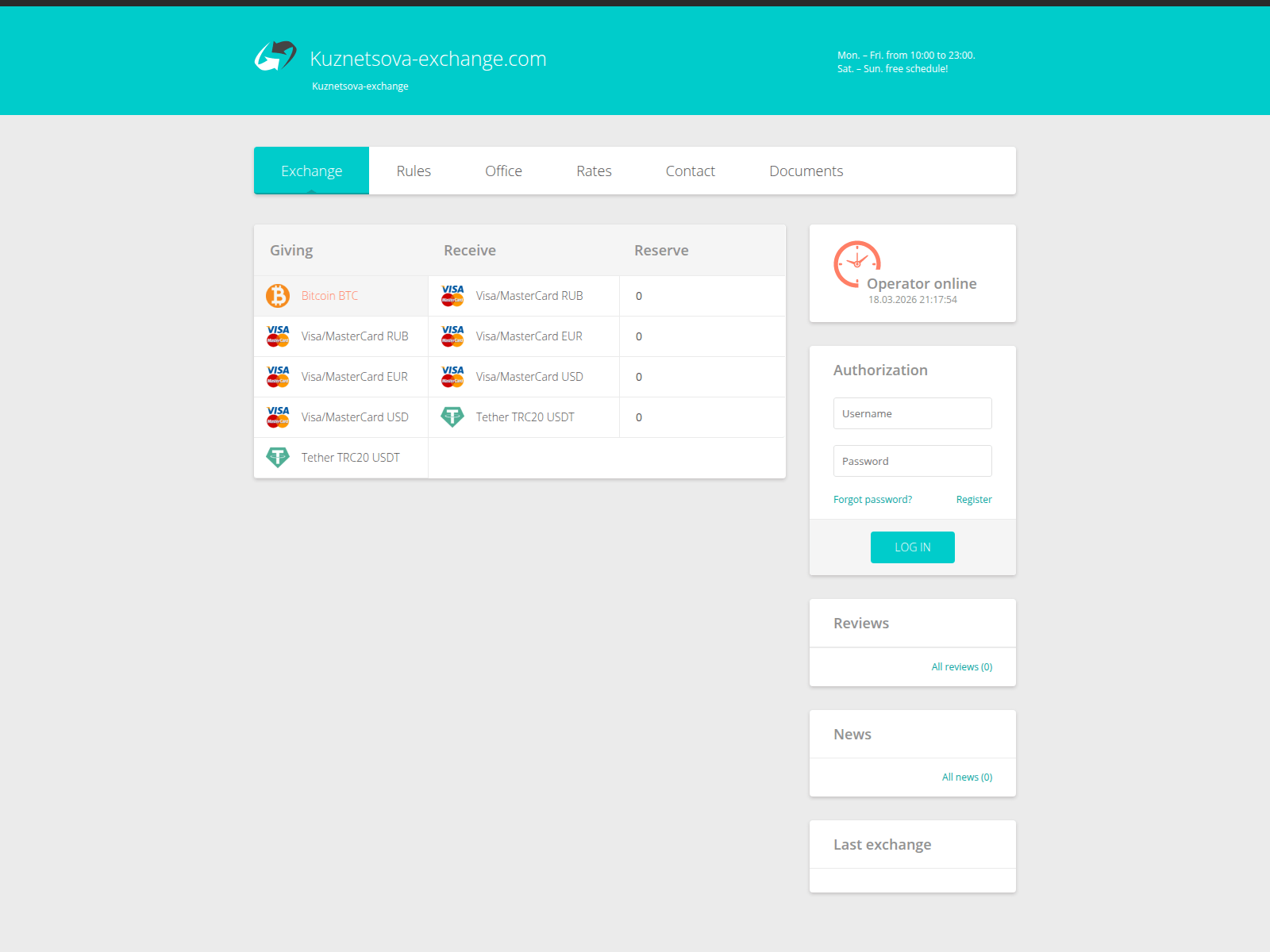Click the Kuznetsova-exchange.com site title

428,59
